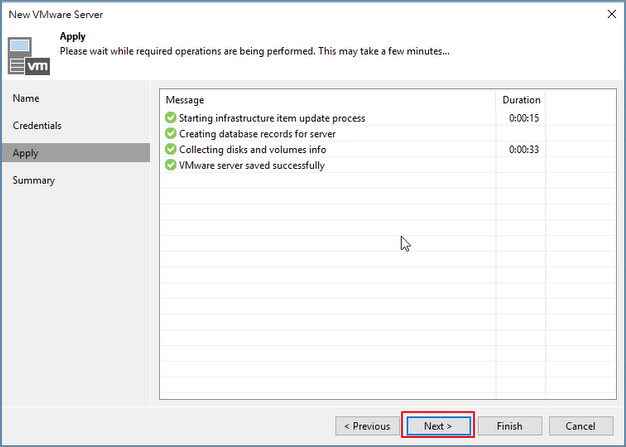Click success icon for Creating database records
Screen dimensions: 626x447
coord(170,133)
